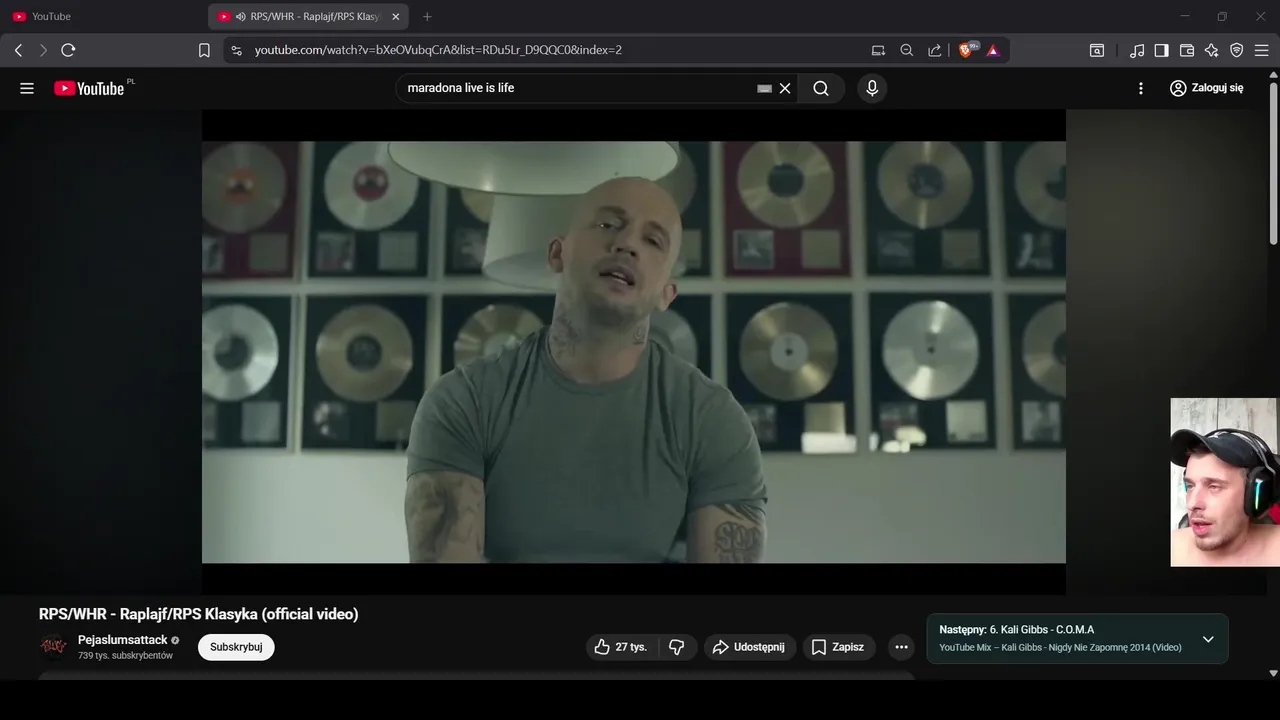Viewport: 1280px width, 720px height.
Task: Click Udostępnij share button
Action: (x=750, y=647)
